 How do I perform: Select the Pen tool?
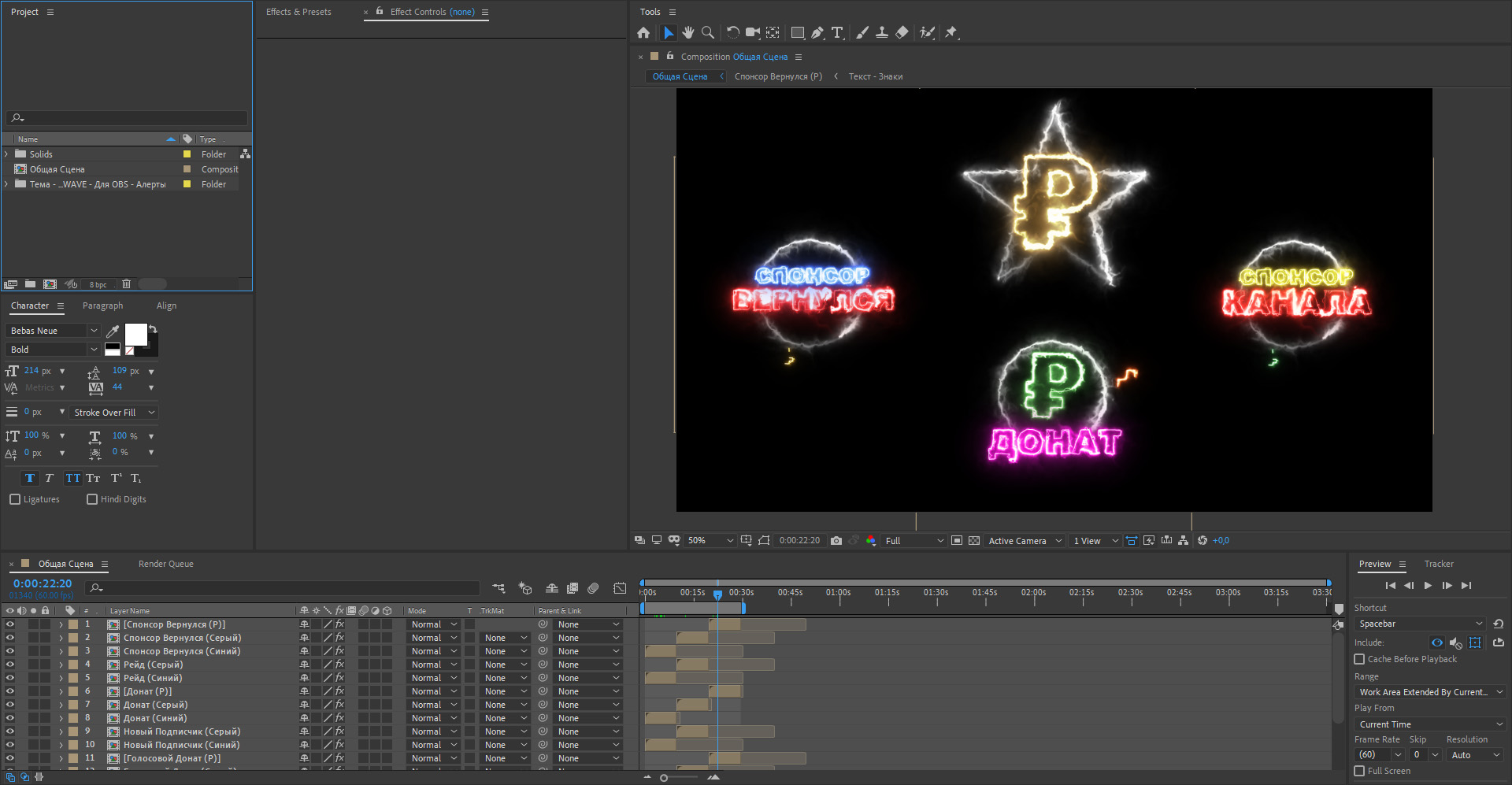click(817, 32)
